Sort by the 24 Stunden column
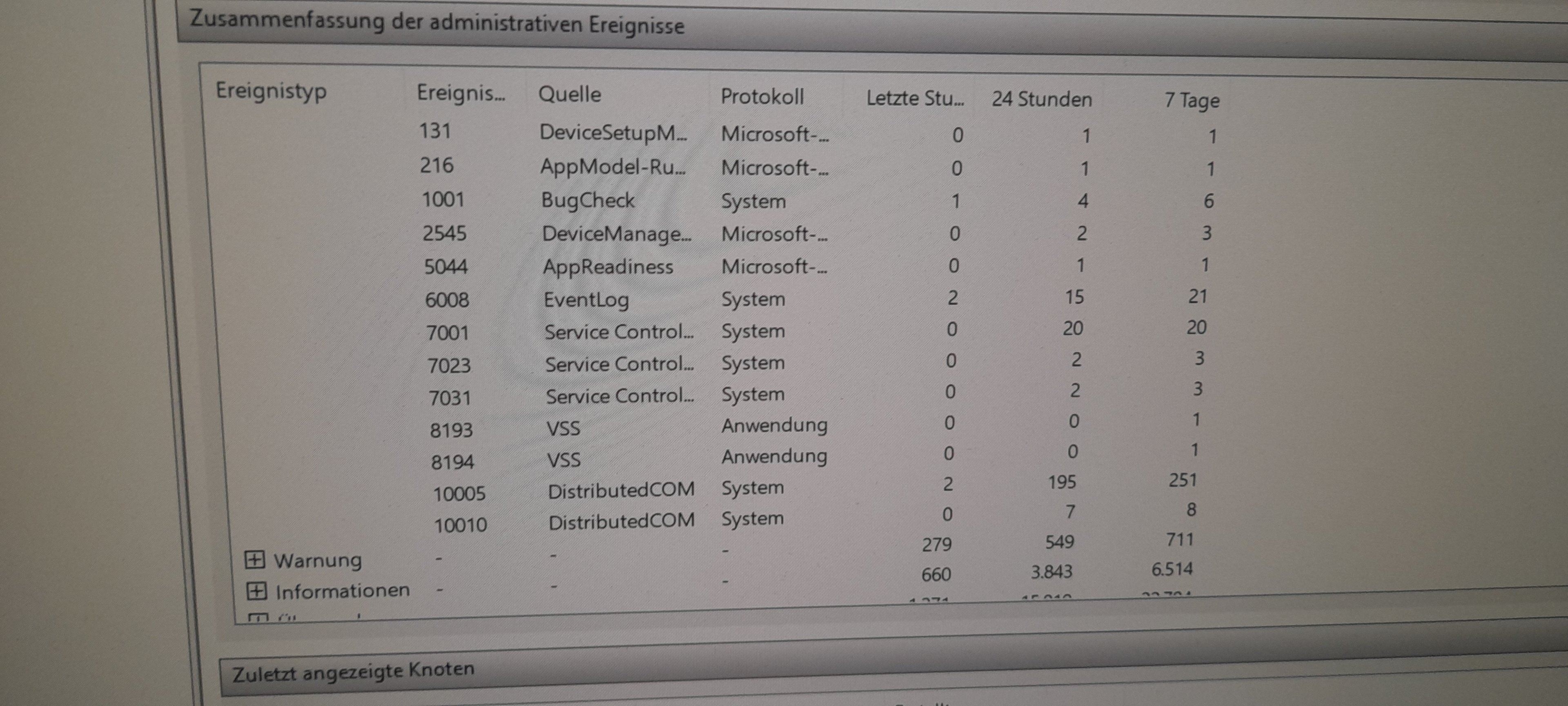The image size is (1568, 706). (x=1042, y=99)
